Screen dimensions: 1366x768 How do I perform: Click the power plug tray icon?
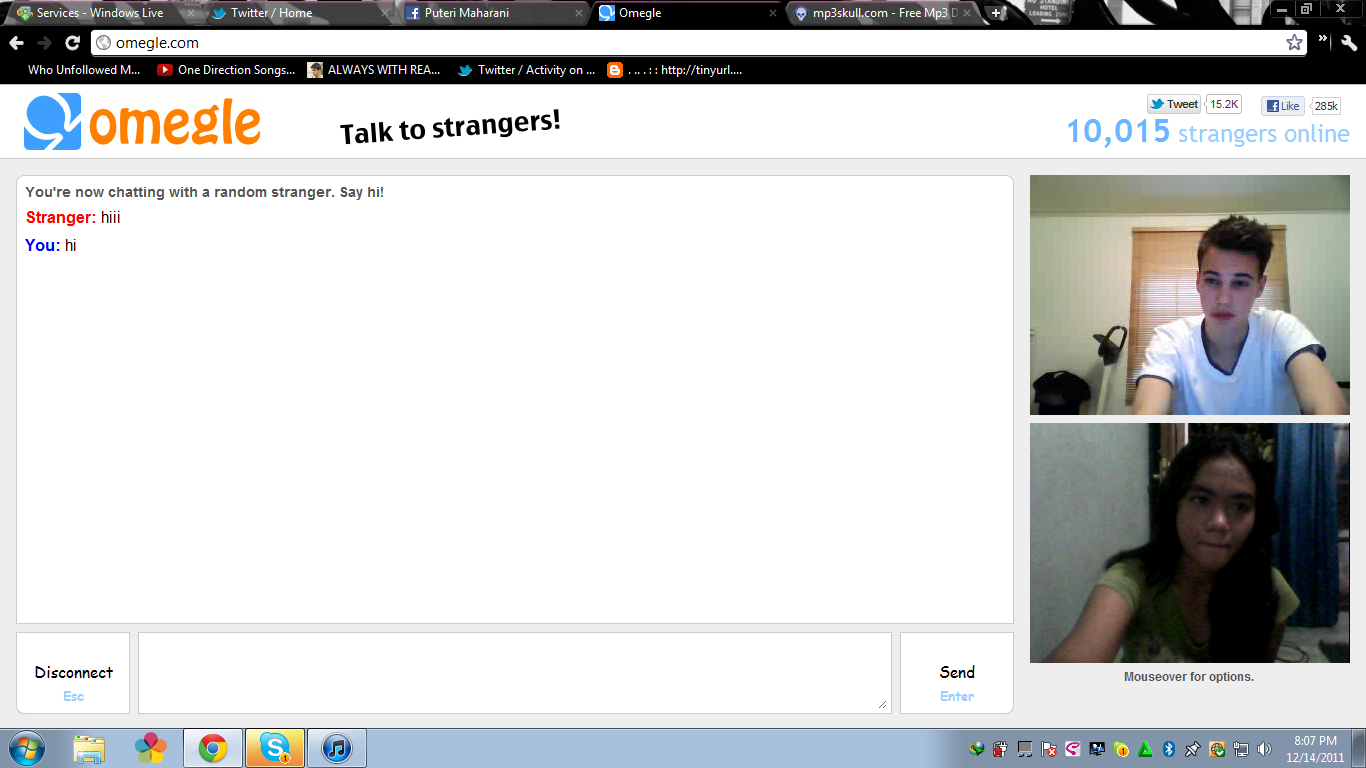1001,749
